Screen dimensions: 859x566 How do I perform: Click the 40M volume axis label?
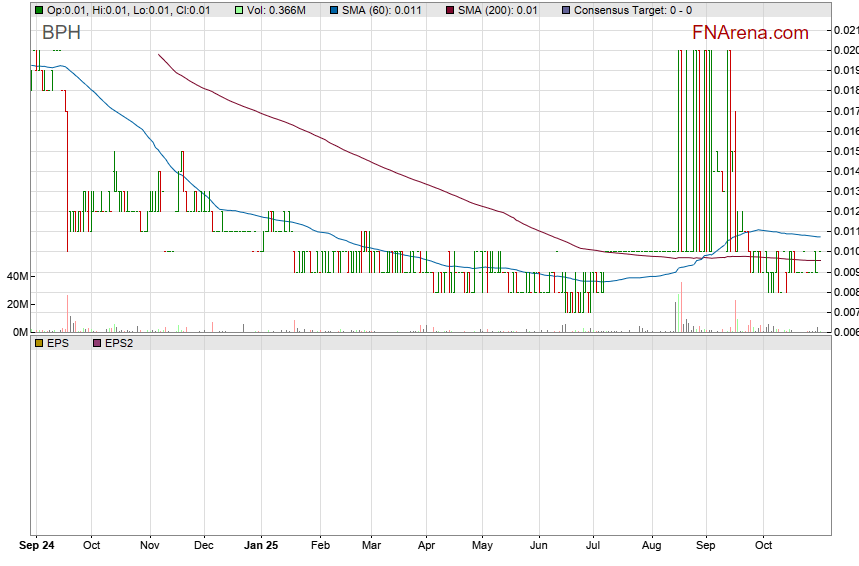[14, 276]
